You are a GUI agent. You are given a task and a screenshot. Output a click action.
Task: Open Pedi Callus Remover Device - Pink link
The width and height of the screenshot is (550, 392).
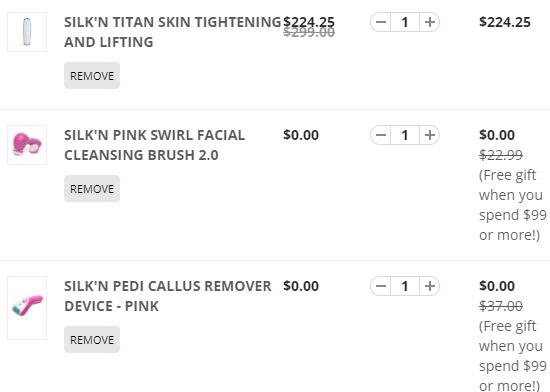tap(168, 296)
